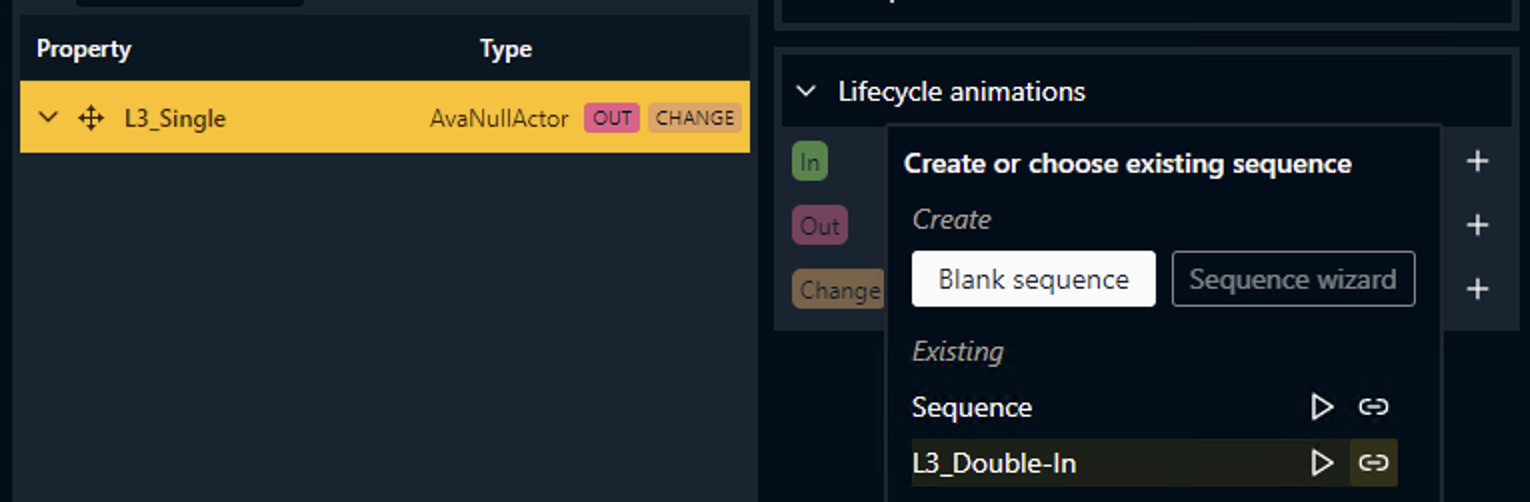Screen dimensions: 1530x502
Task: Play the Sequence animation preview
Action: [1322, 407]
